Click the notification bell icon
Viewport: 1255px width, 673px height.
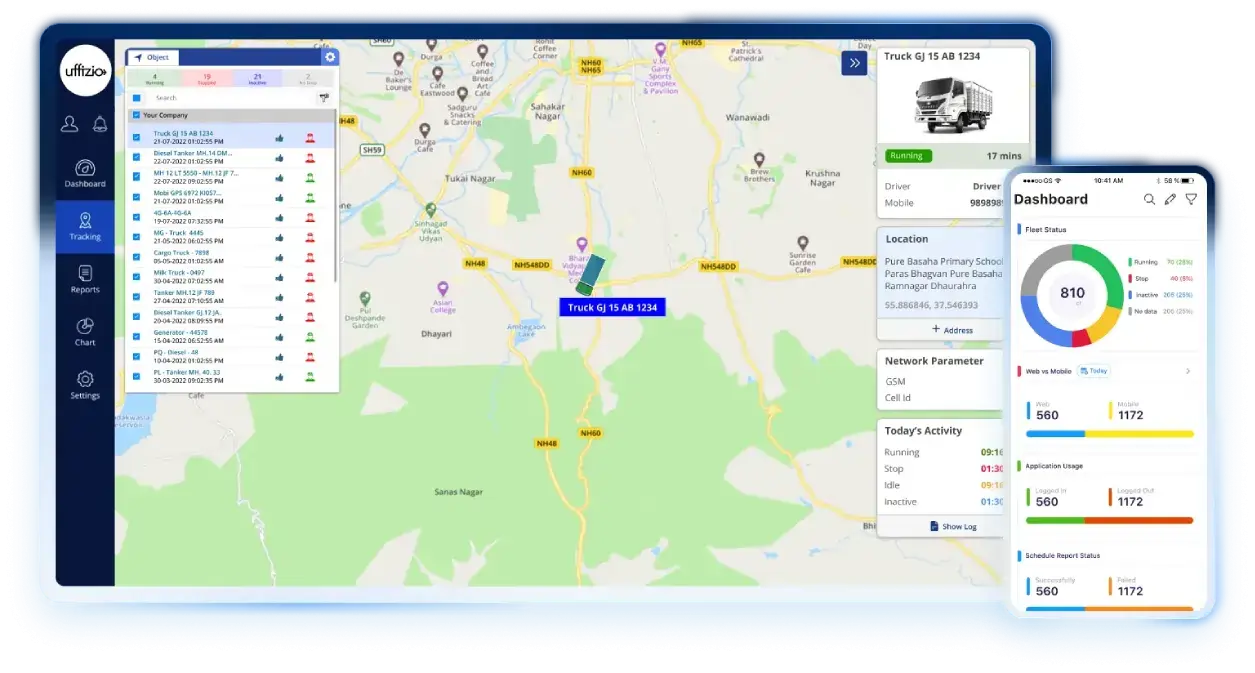pyautogui.click(x=100, y=124)
